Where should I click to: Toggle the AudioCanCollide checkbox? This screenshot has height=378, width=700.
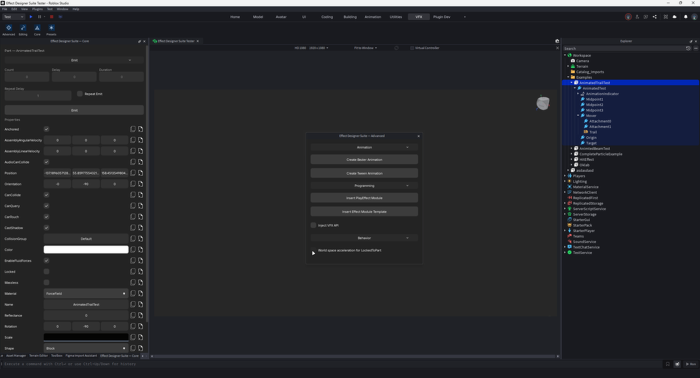(x=46, y=162)
